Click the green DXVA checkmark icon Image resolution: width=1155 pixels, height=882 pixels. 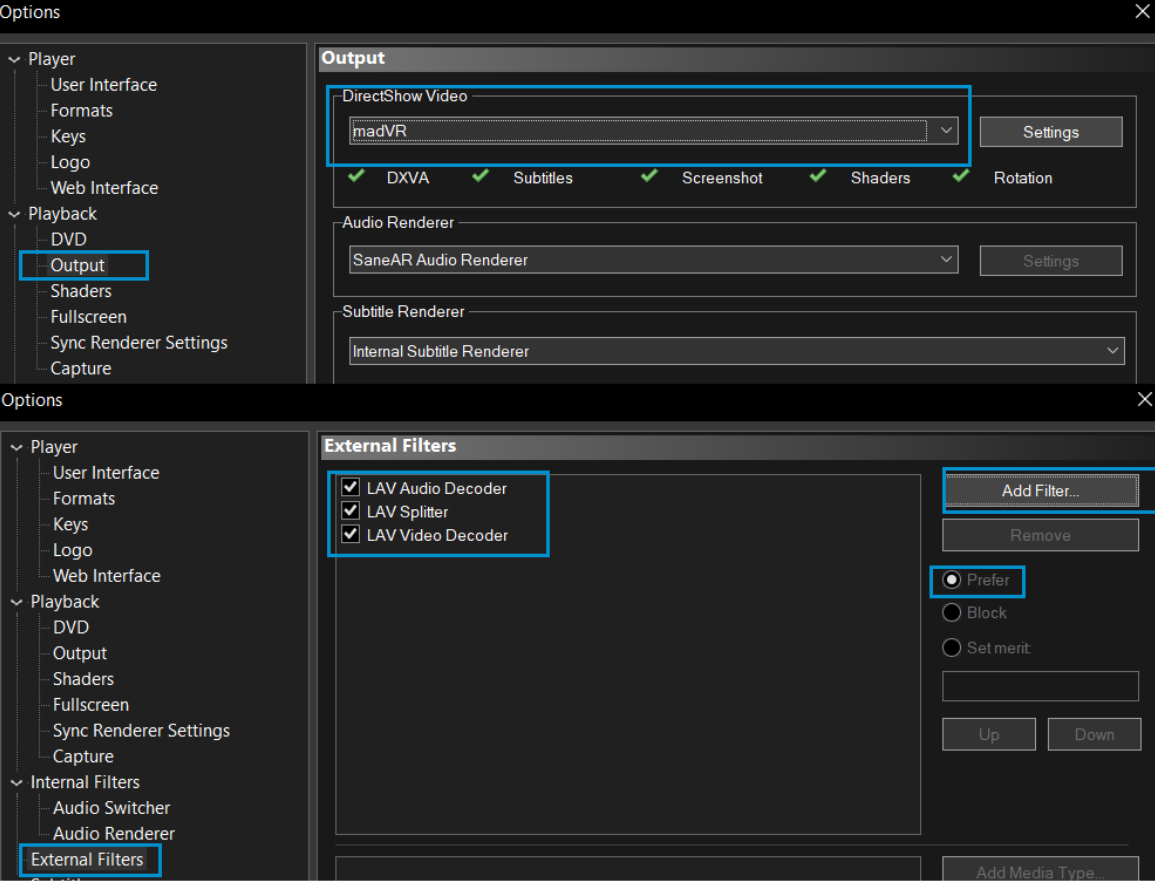[356, 177]
